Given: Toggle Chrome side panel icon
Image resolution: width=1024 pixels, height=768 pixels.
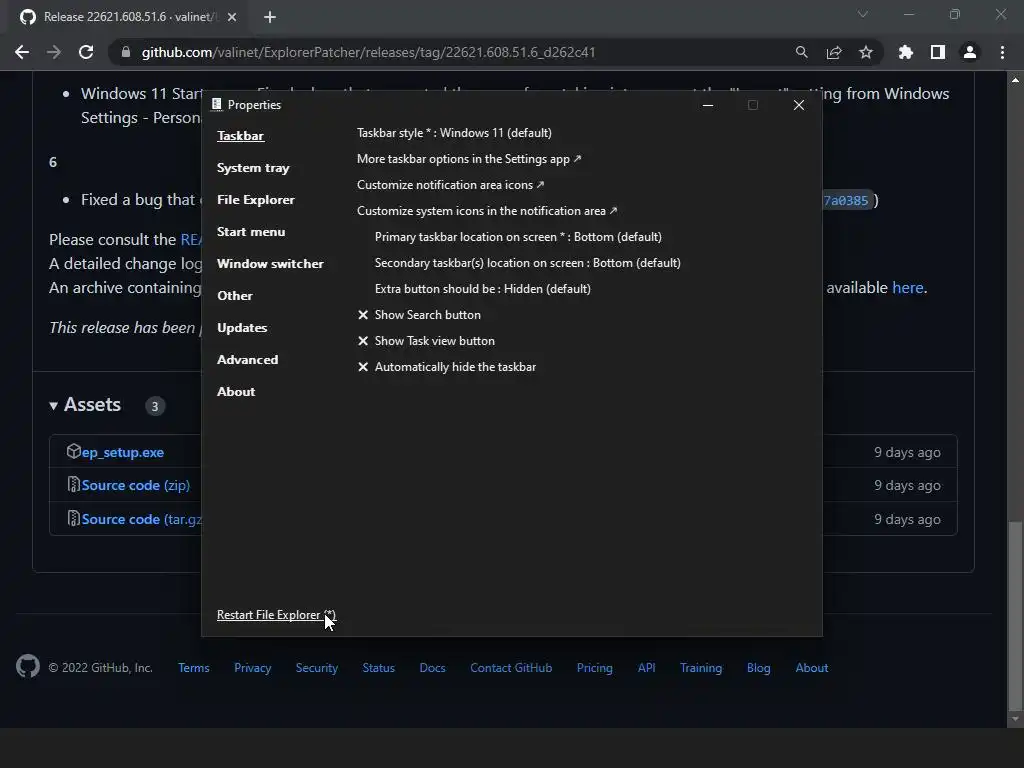Looking at the screenshot, I should click(938, 52).
